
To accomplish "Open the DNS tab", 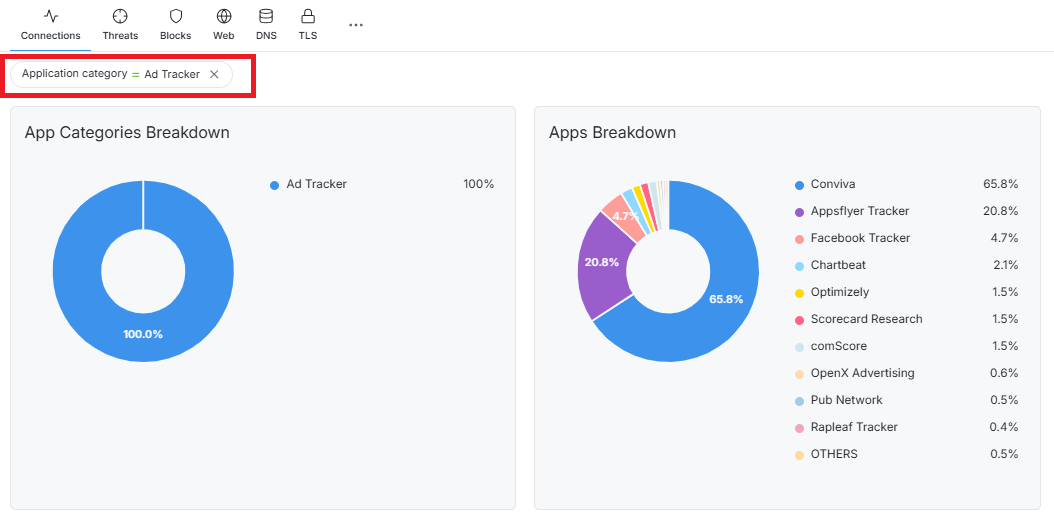I will [x=266, y=26].
